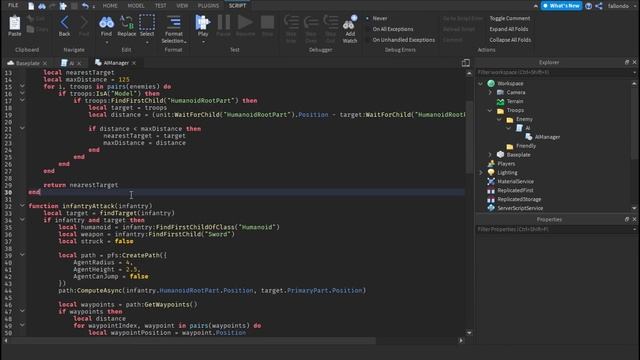
Task: Click Collapse All Folds action
Action: [510, 40]
